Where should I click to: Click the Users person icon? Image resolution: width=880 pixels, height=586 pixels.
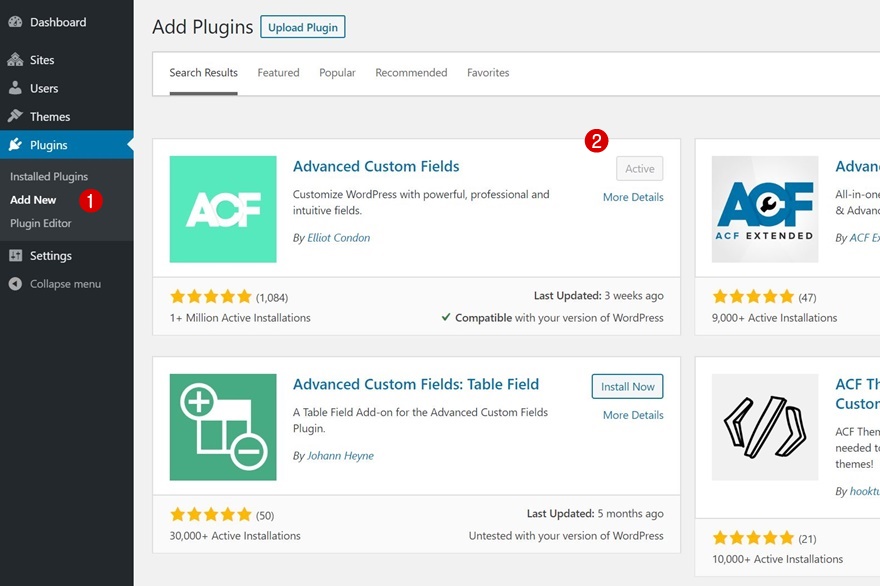coord(15,88)
